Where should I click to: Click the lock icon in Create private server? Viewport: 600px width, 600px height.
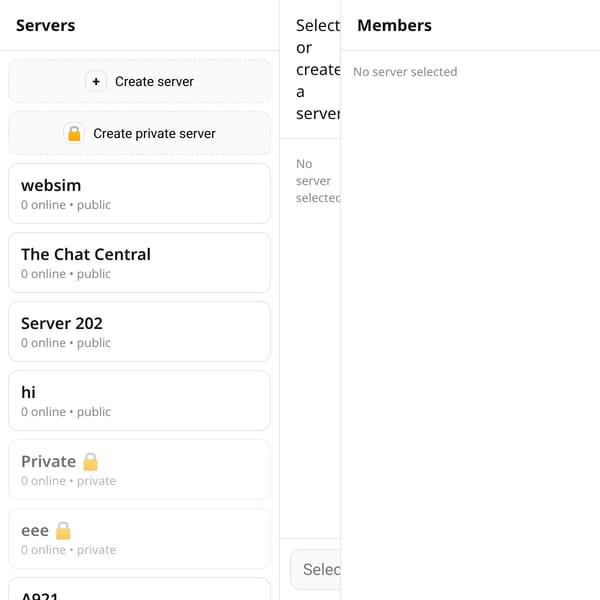pos(74,134)
